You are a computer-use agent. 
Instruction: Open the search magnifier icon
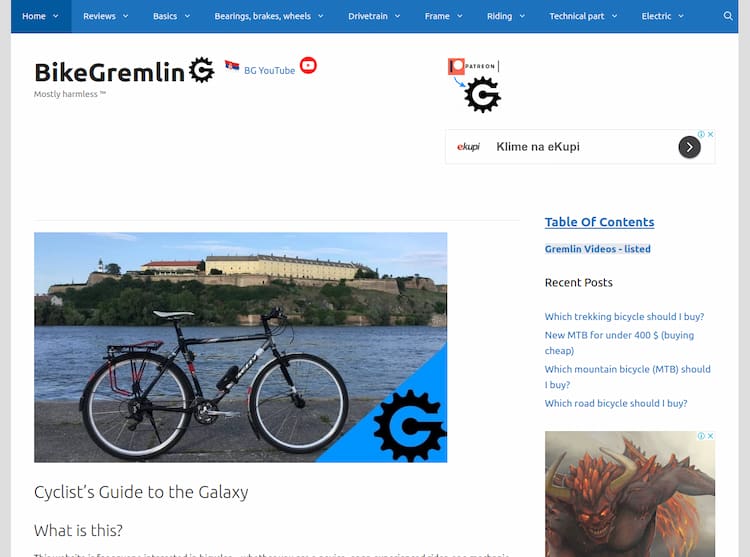[x=728, y=16]
